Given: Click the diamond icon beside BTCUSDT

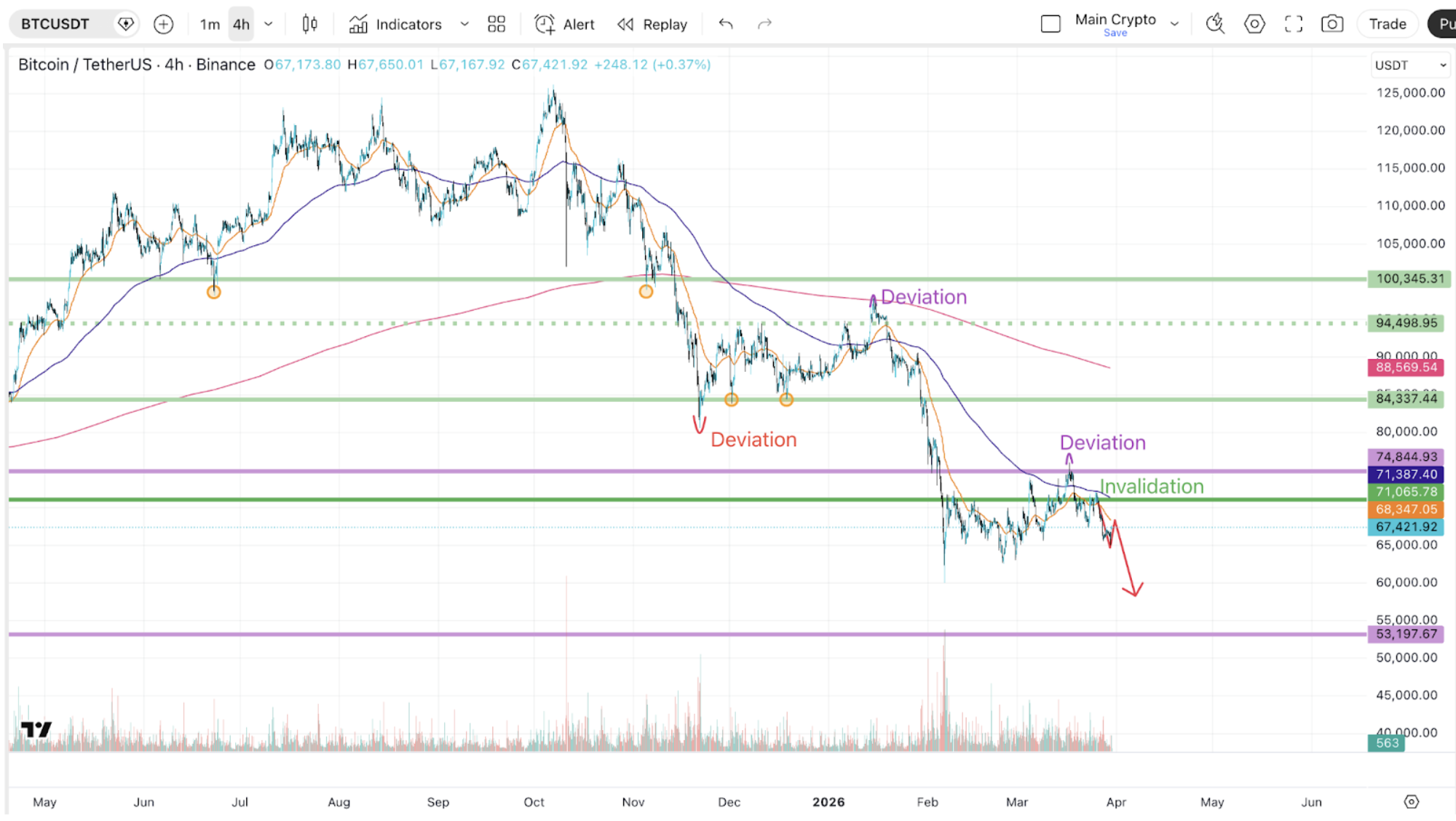Looking at the screenshot, I should click(126, 24).
